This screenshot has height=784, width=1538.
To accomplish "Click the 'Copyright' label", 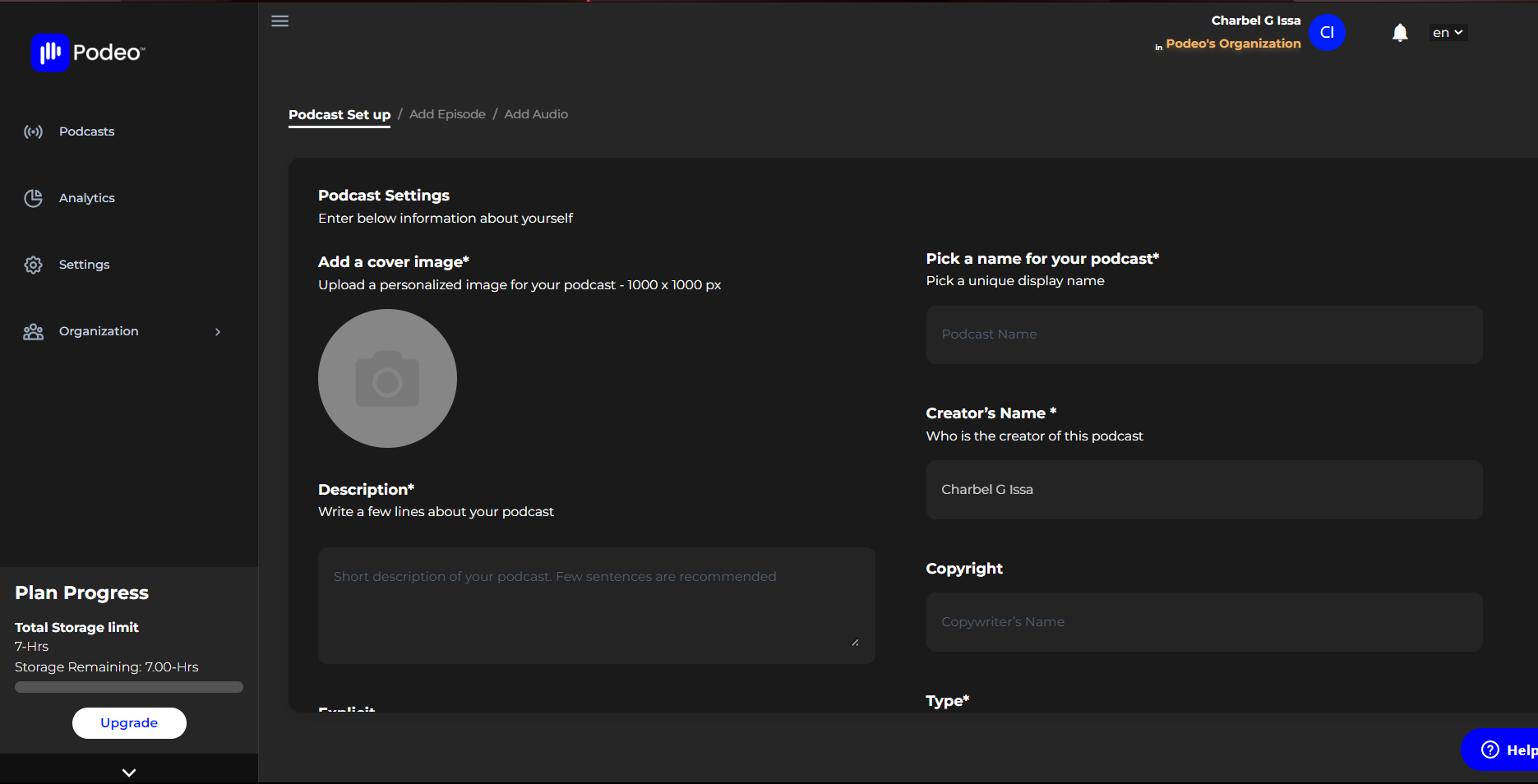I will tap(964, 569).
